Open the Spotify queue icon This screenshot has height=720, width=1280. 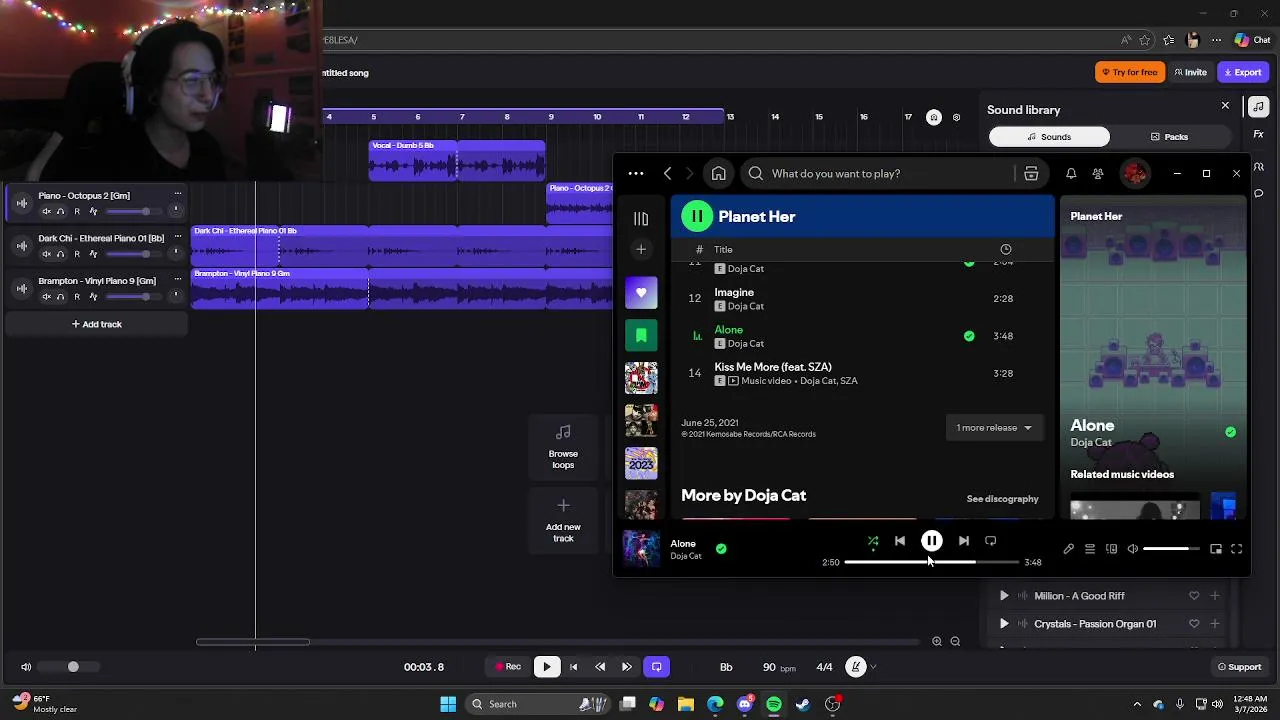1090,549
